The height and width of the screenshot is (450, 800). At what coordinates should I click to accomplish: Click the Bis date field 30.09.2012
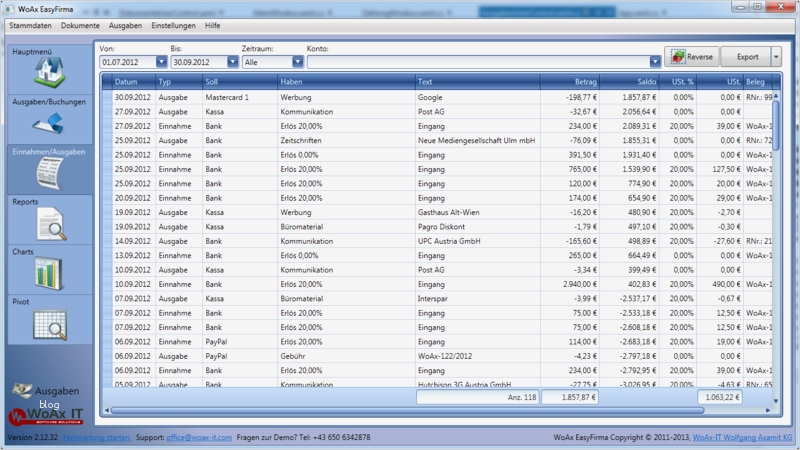point(199,62)
